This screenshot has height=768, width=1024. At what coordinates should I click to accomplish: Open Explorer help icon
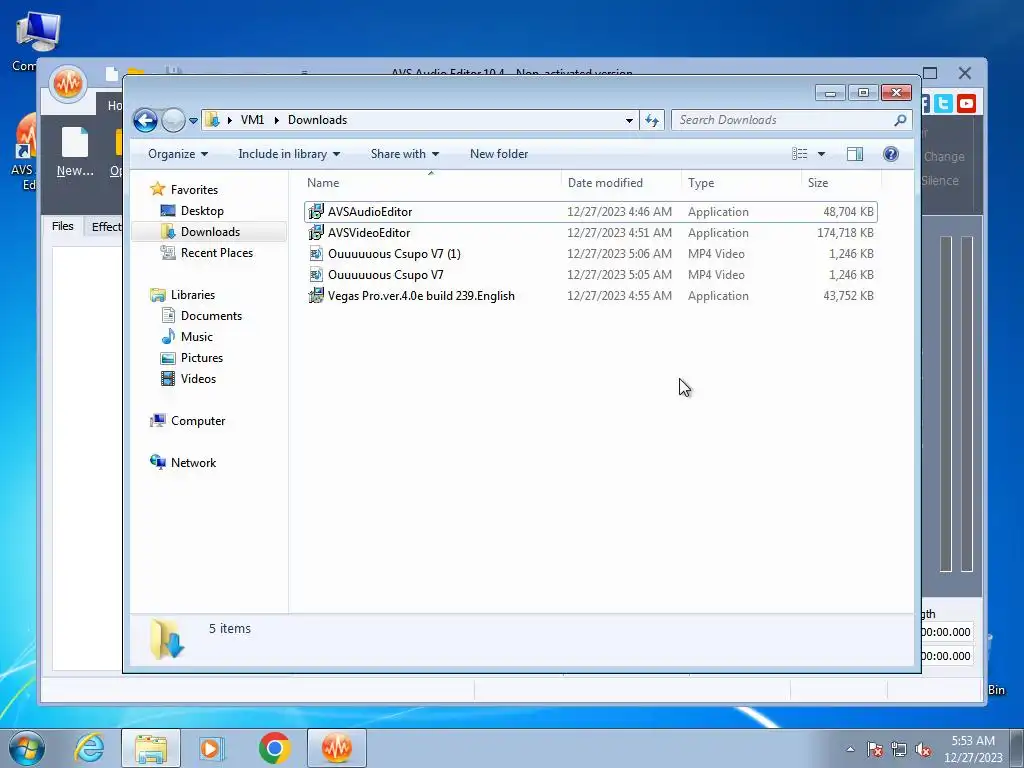[890, 154]
